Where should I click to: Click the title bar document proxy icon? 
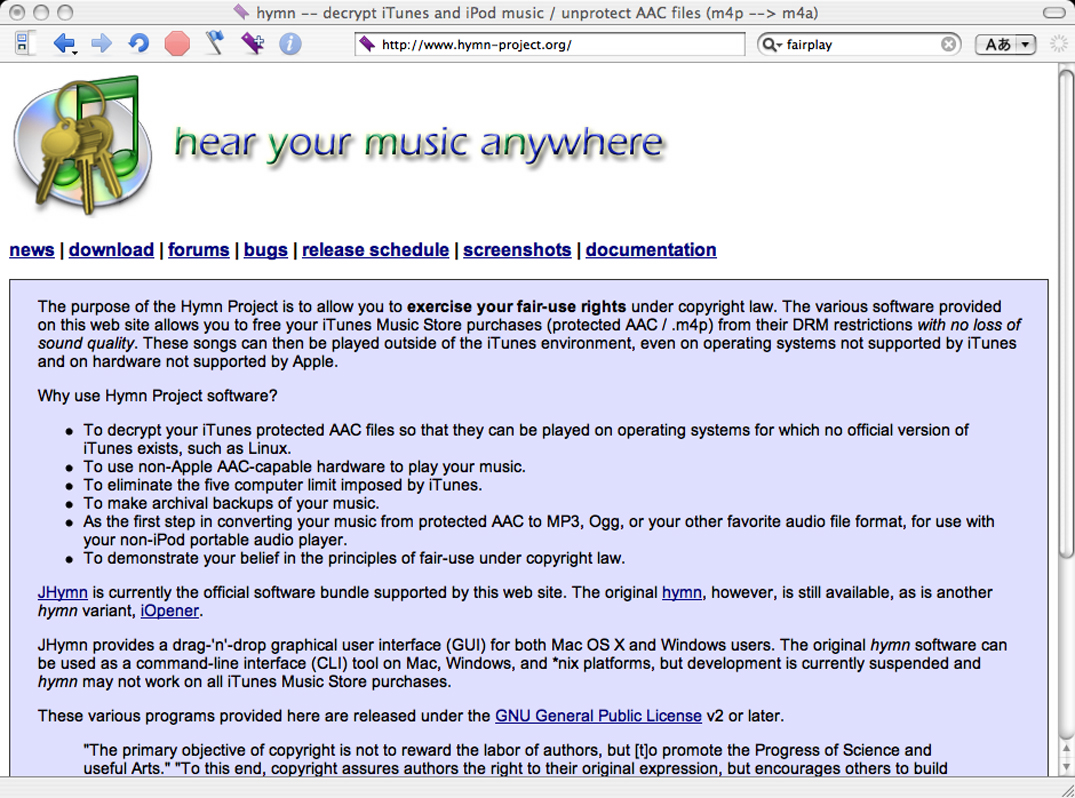241,12
